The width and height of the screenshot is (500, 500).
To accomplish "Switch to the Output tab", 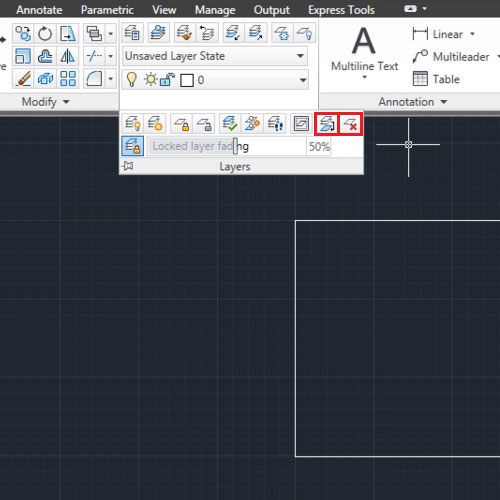I will (x=272, y=10).
